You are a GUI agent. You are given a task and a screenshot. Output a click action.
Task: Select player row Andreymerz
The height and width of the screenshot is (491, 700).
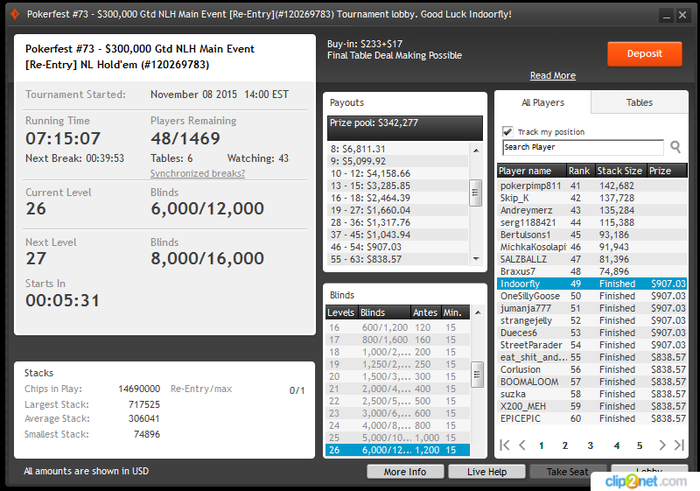[592, 210]
